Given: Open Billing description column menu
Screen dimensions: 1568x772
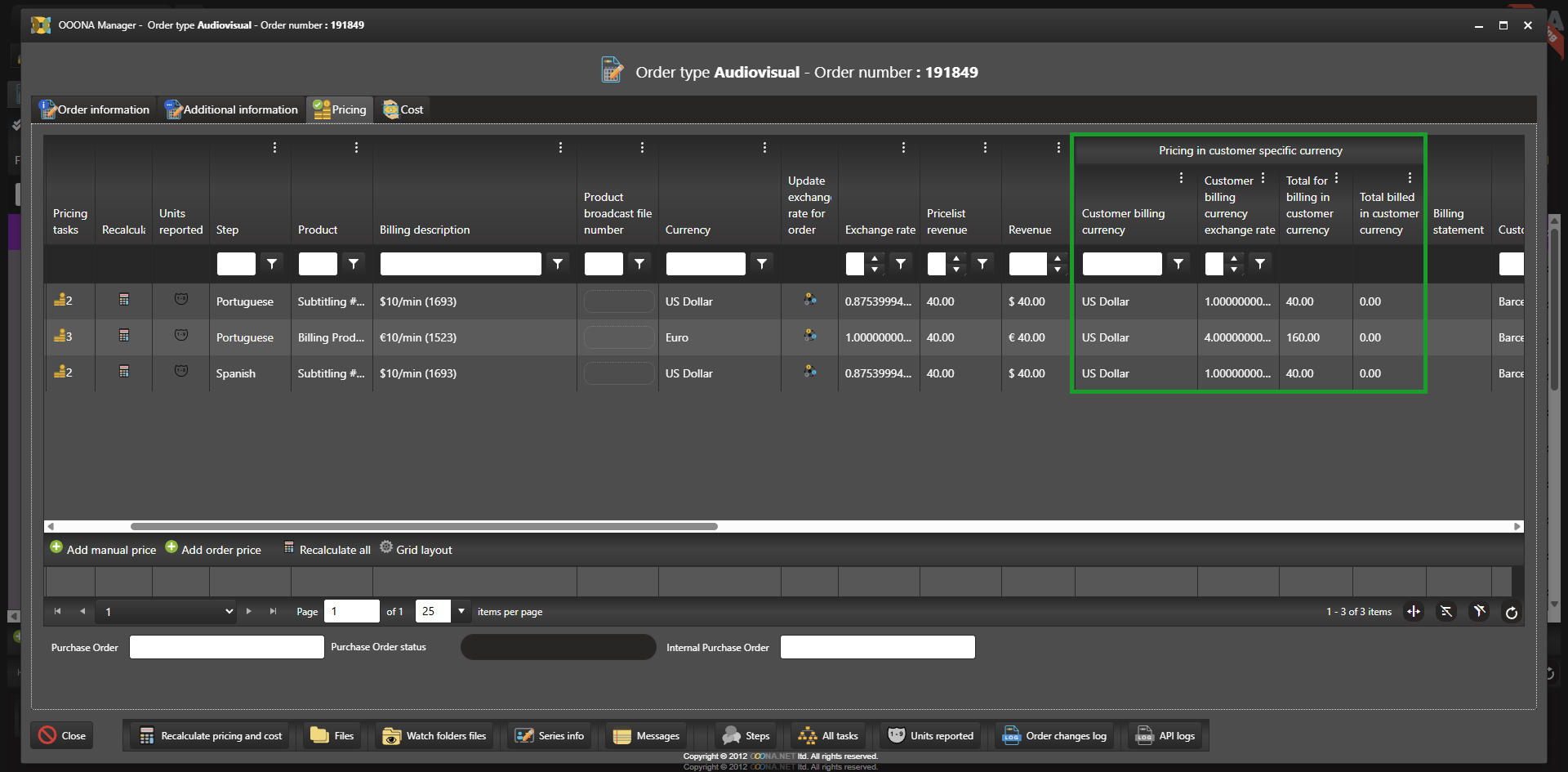Looking at the screenshot, I should pos(560,148).
